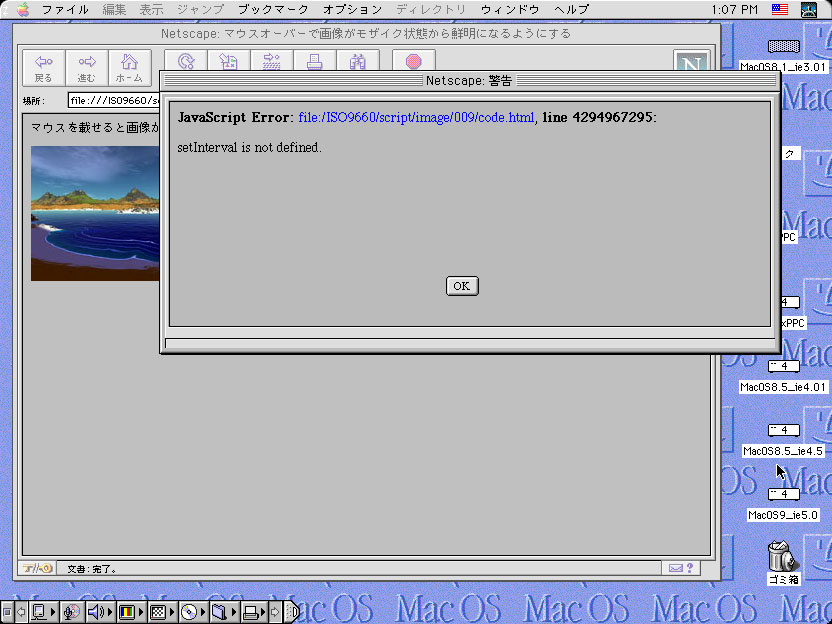The height and width of the screenshot is (624, 832).
Task: Open the Apple menu
Action: (x=22, y=9)
